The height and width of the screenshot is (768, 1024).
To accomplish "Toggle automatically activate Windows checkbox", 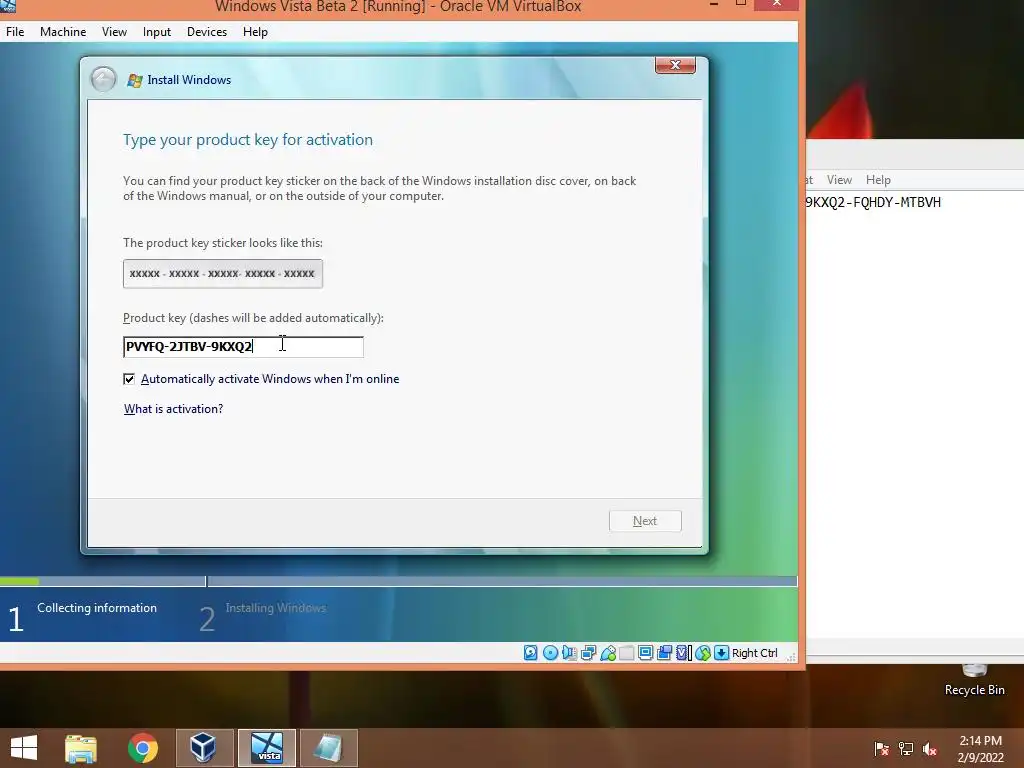I will click(129, 379).
